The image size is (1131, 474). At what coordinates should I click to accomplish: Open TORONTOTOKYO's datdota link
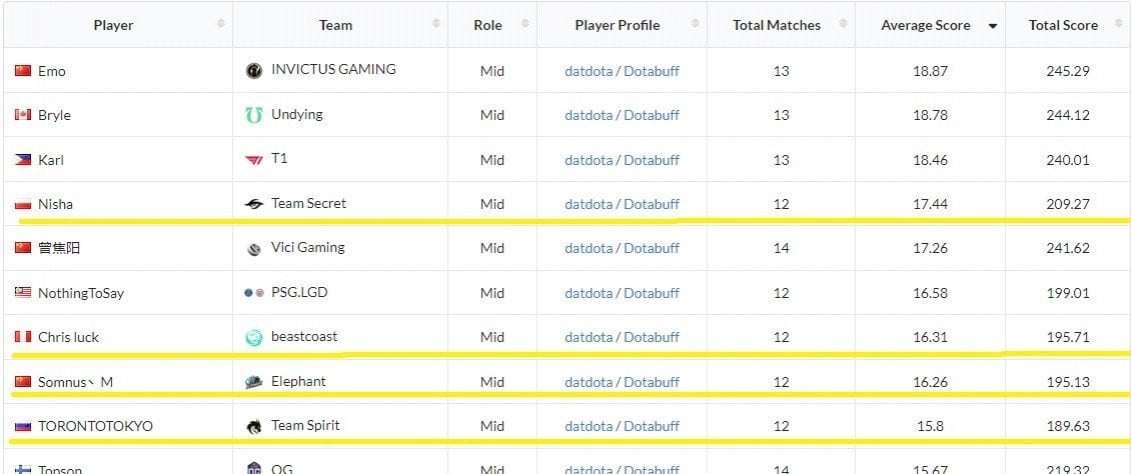[589, 426]
